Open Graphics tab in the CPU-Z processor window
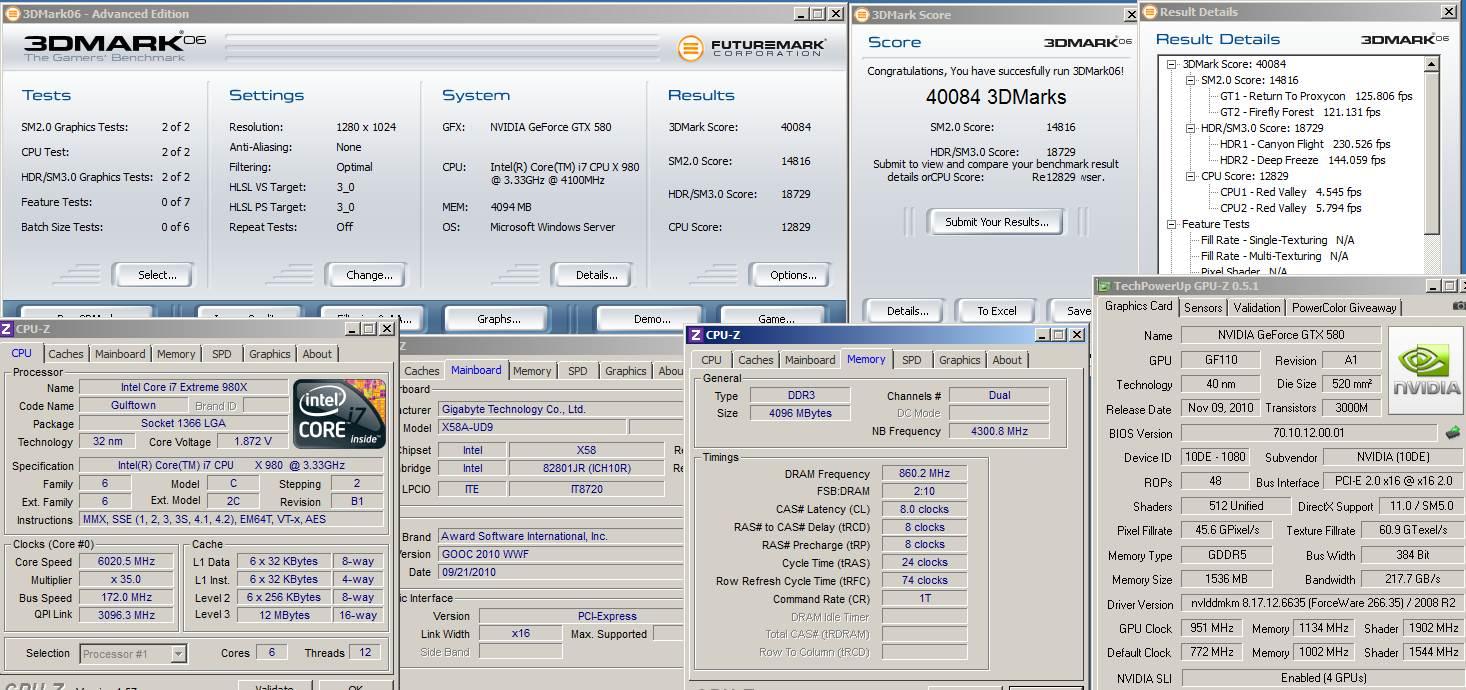1466x690 pixels. pyautogui.click(x=270, y=354)
